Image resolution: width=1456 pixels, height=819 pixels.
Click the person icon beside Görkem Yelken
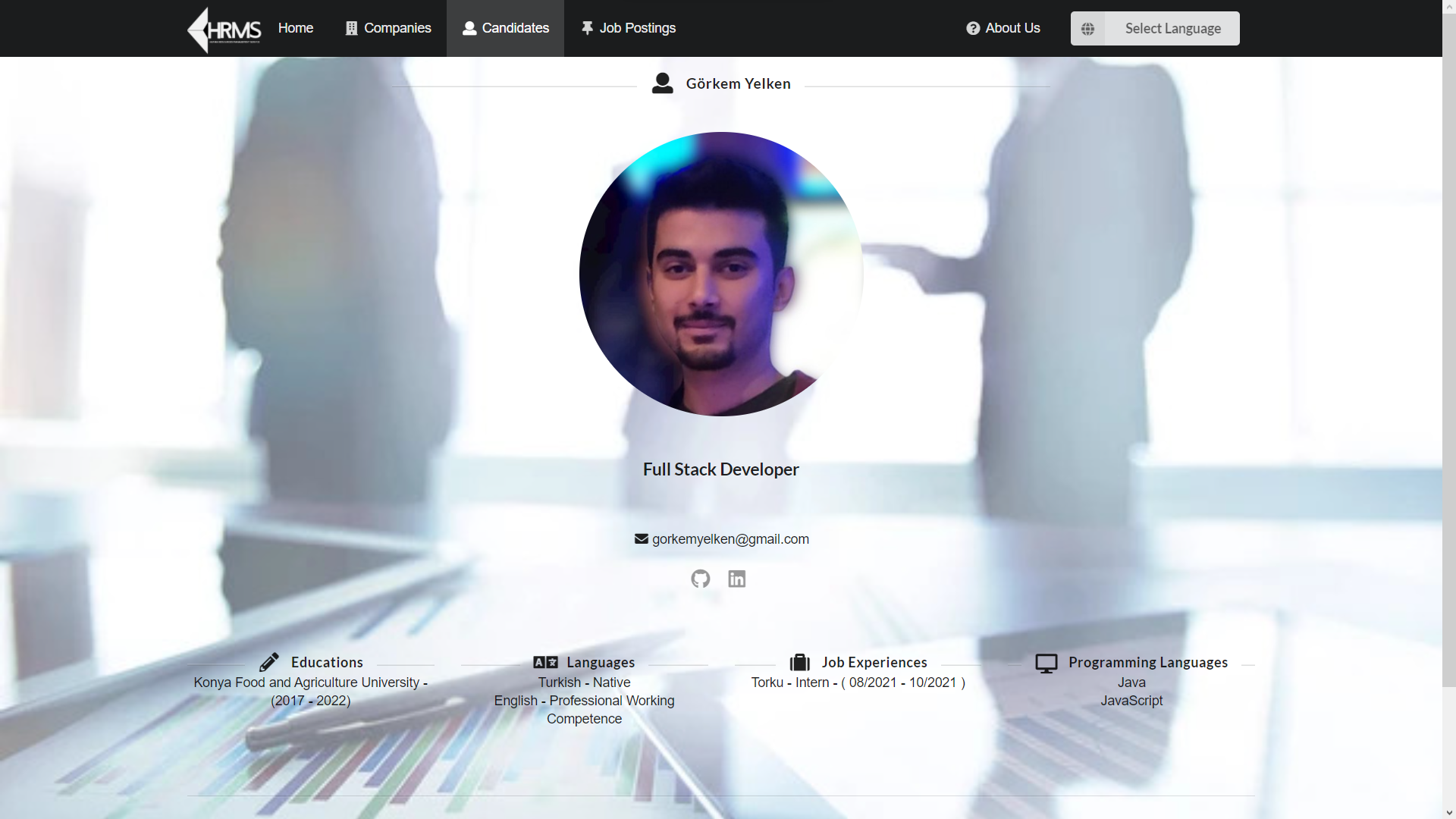pyautogui.click(x=661, y=83)
